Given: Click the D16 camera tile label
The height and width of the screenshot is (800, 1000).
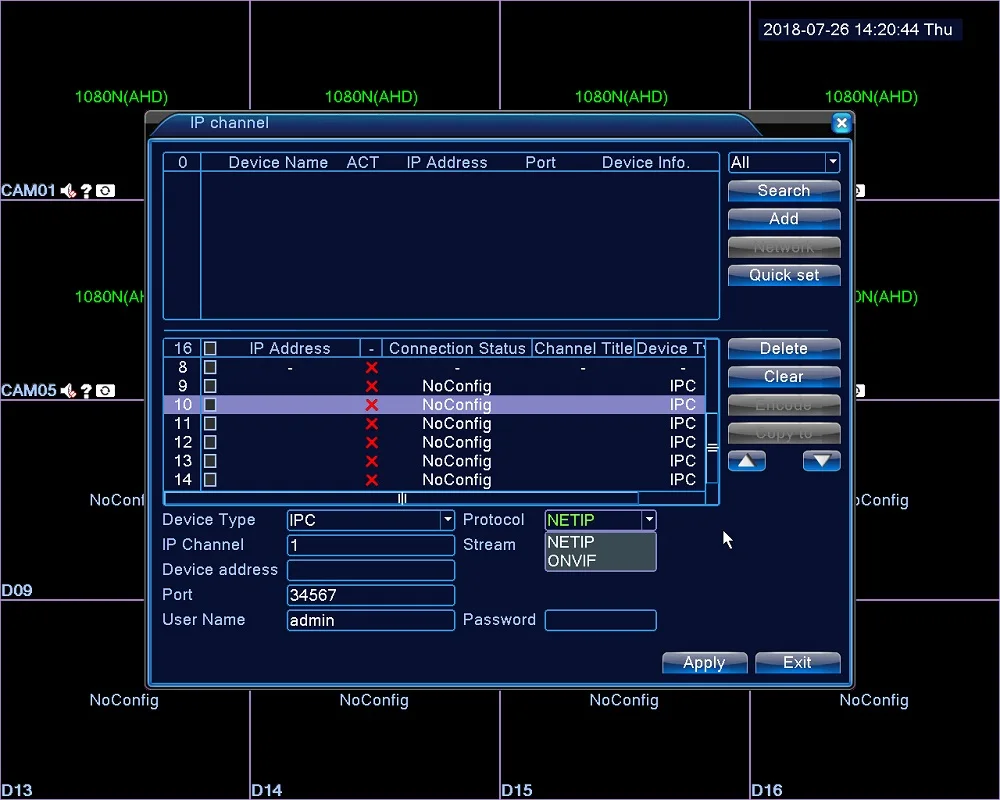Looking at the screenshot, I should (767, 790).
